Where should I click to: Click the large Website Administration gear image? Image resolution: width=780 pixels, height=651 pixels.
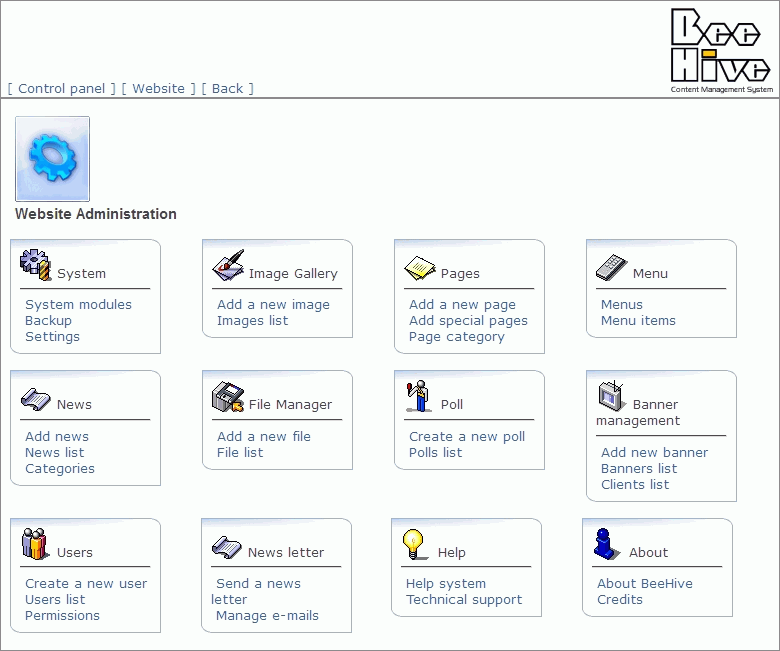(x=52, y=158)
